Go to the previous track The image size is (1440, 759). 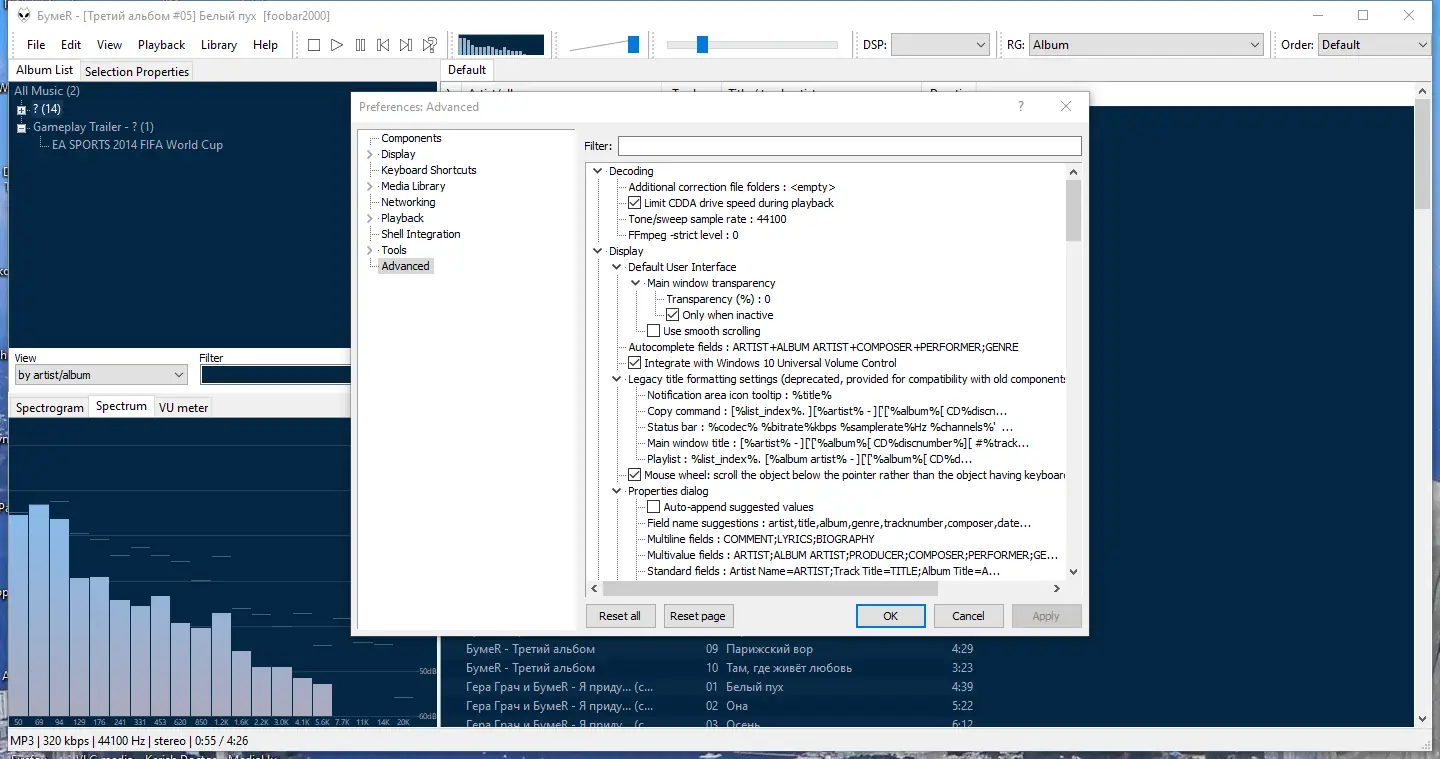click(x=383, y=45)
